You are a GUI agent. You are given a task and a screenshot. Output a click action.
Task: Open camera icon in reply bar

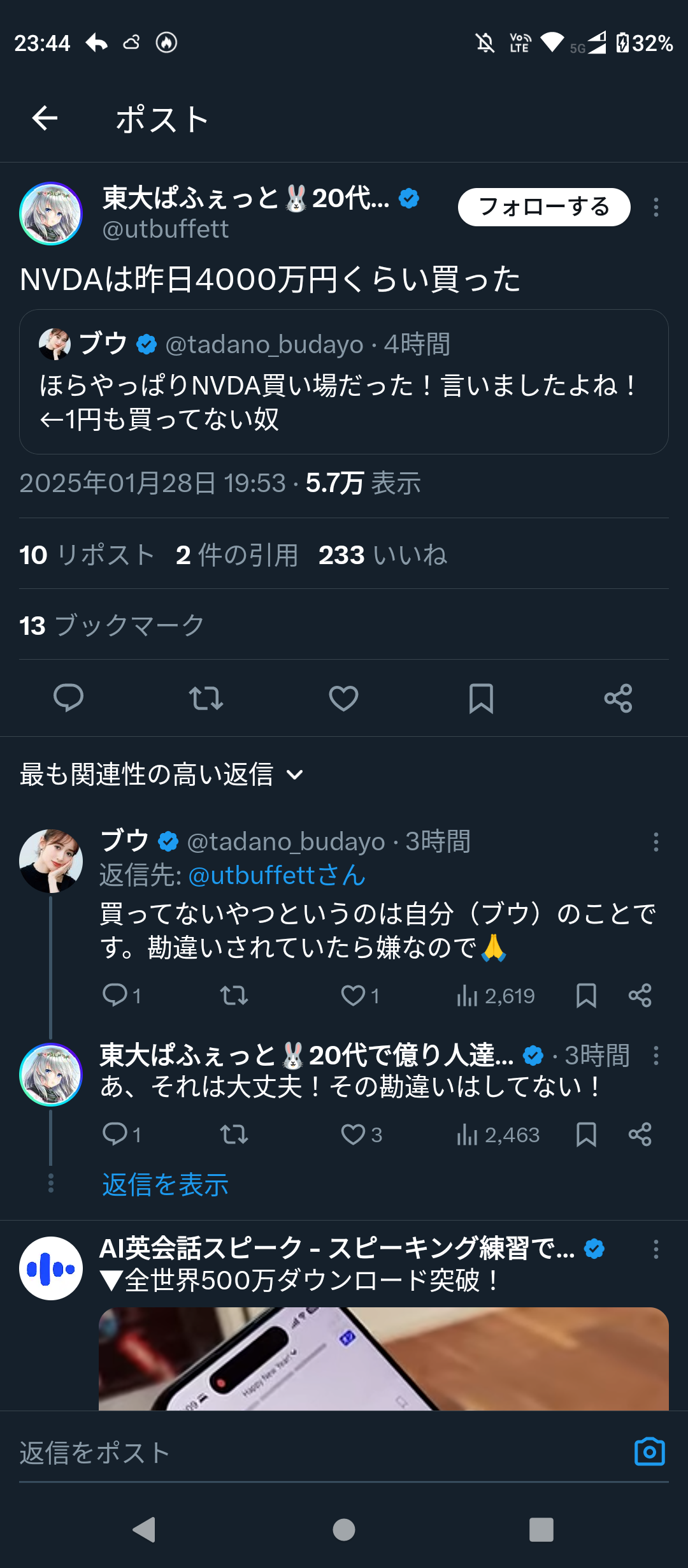point(649,1453)
